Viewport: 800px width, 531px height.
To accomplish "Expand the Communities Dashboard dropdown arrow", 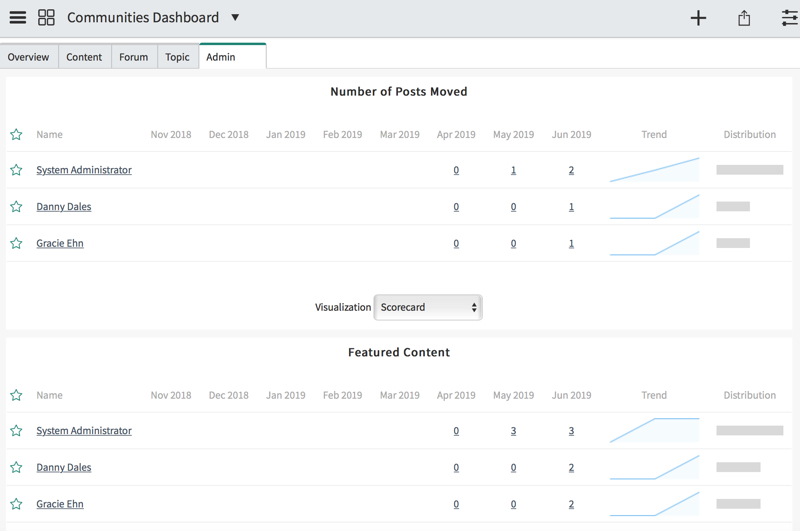I will [x=235, y=17].
